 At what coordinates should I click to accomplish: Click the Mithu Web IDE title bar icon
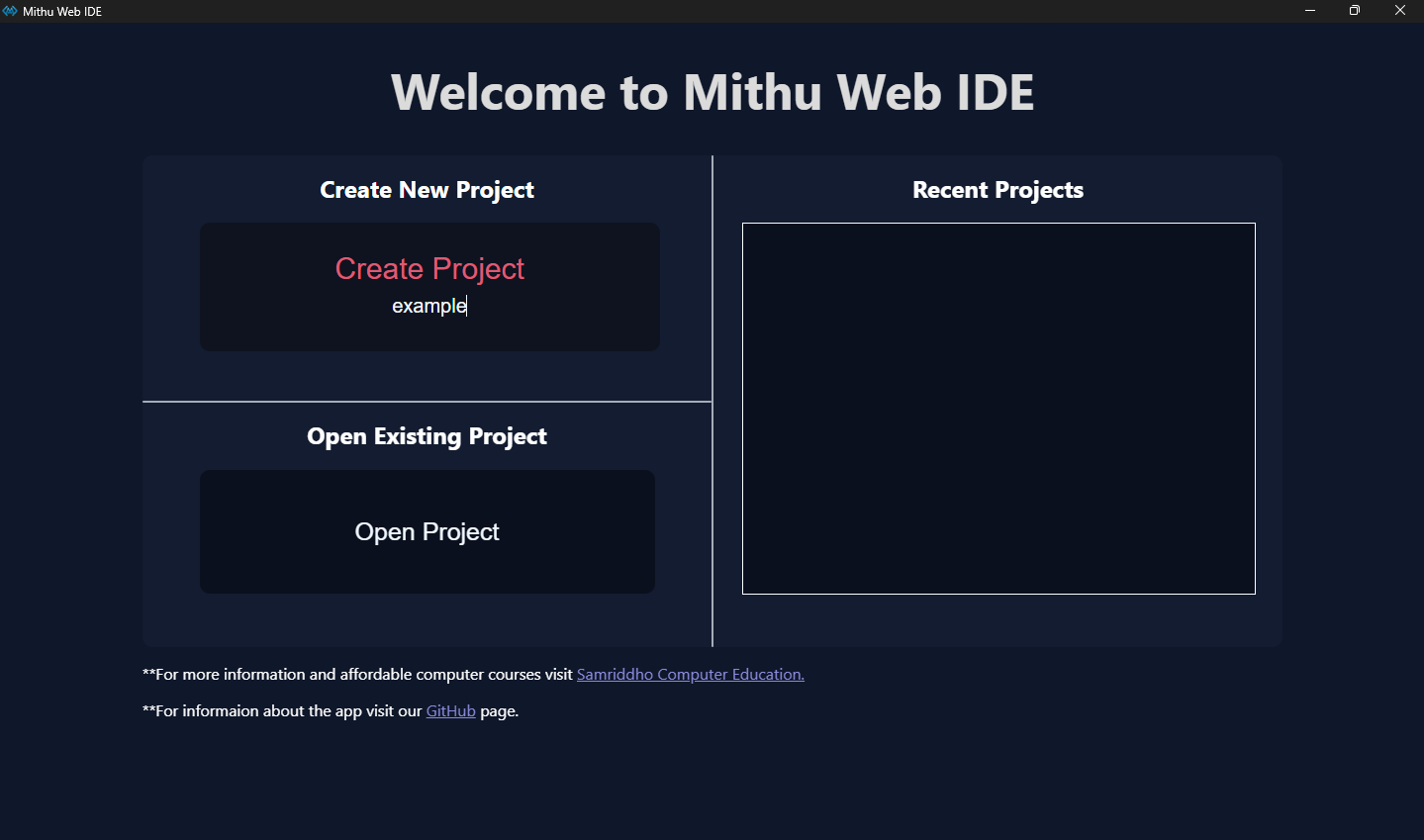(11, 11)
